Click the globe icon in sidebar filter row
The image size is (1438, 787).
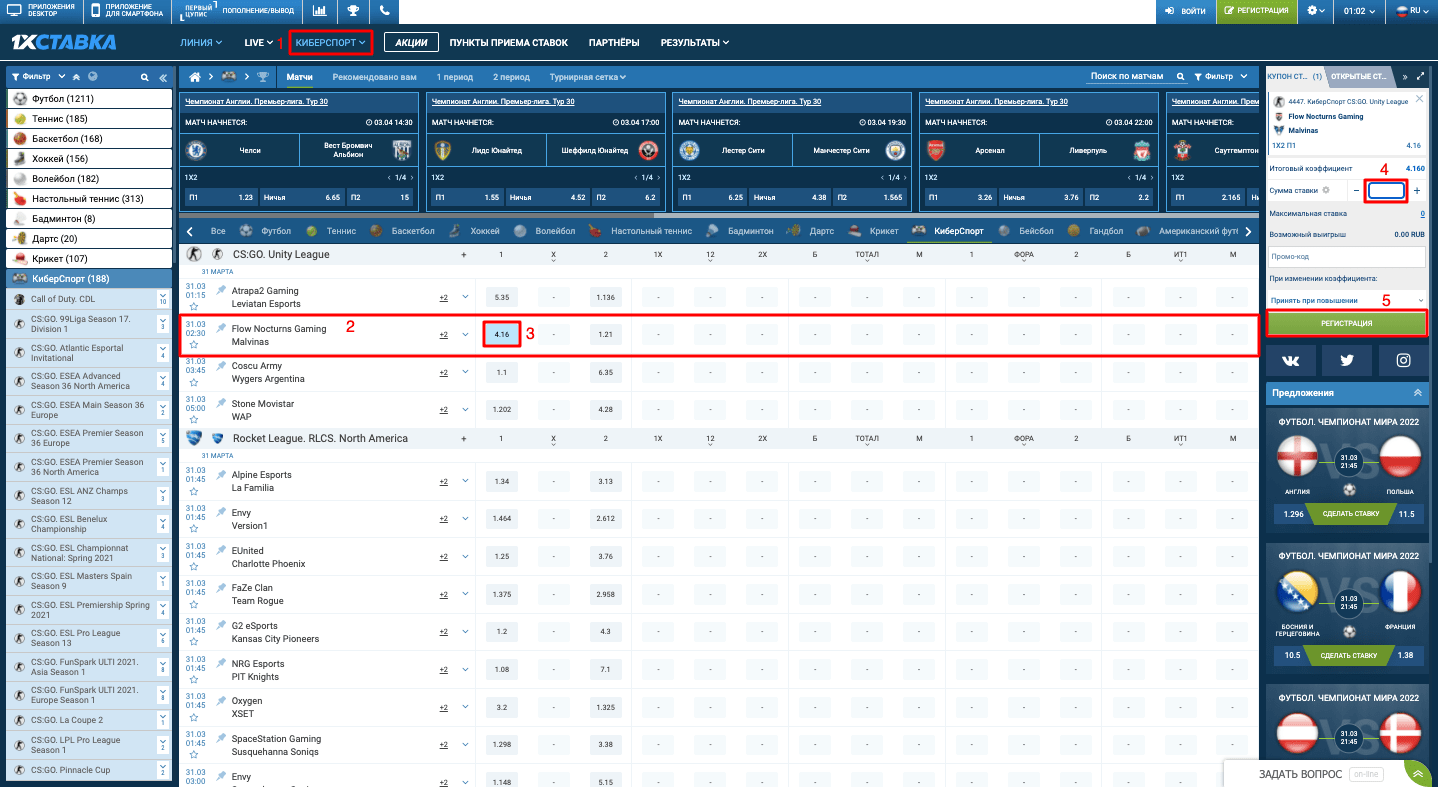pyautogui.click(x=93, y=77)
